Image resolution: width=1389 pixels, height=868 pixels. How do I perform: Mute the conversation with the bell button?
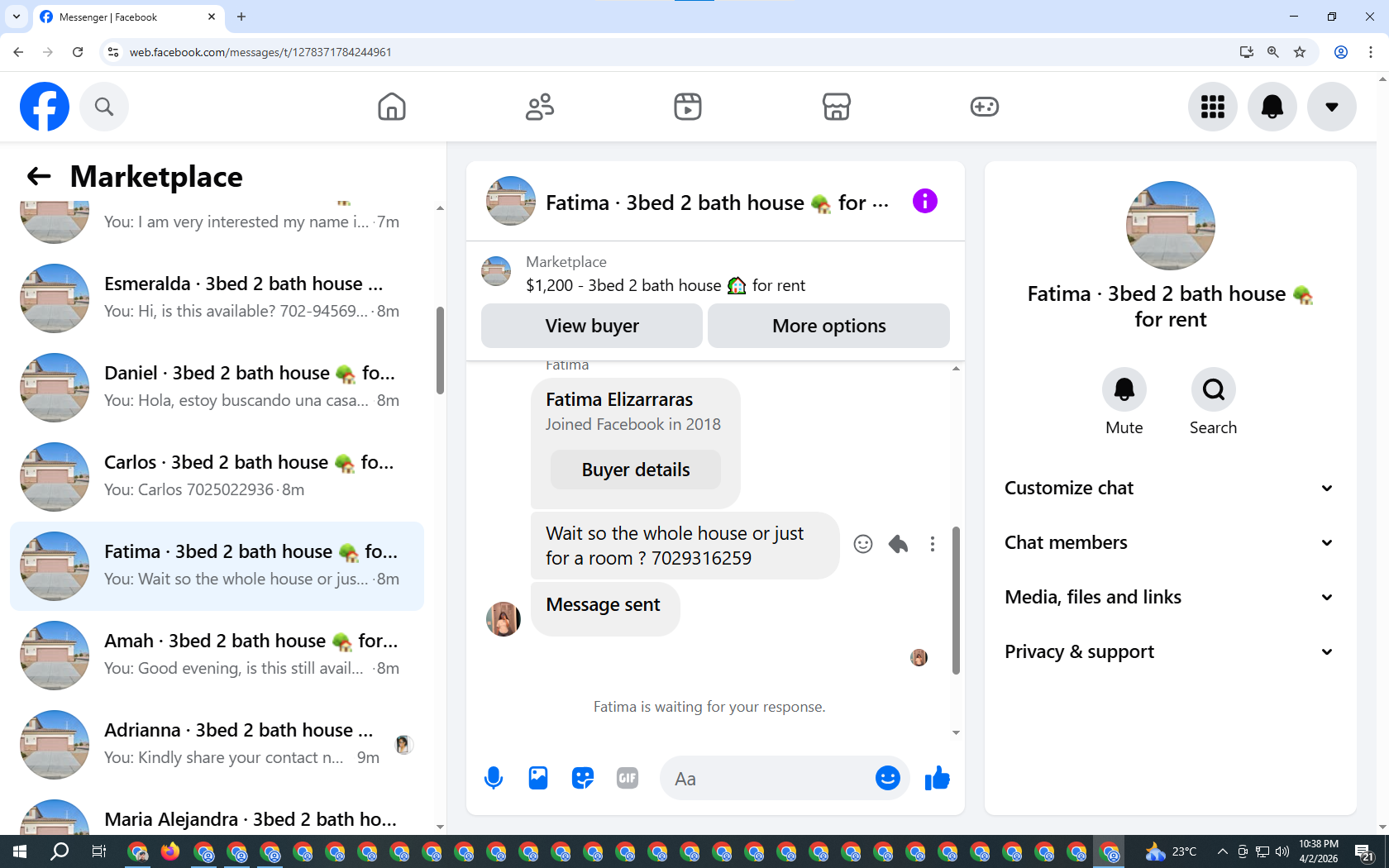point(1124,389)
